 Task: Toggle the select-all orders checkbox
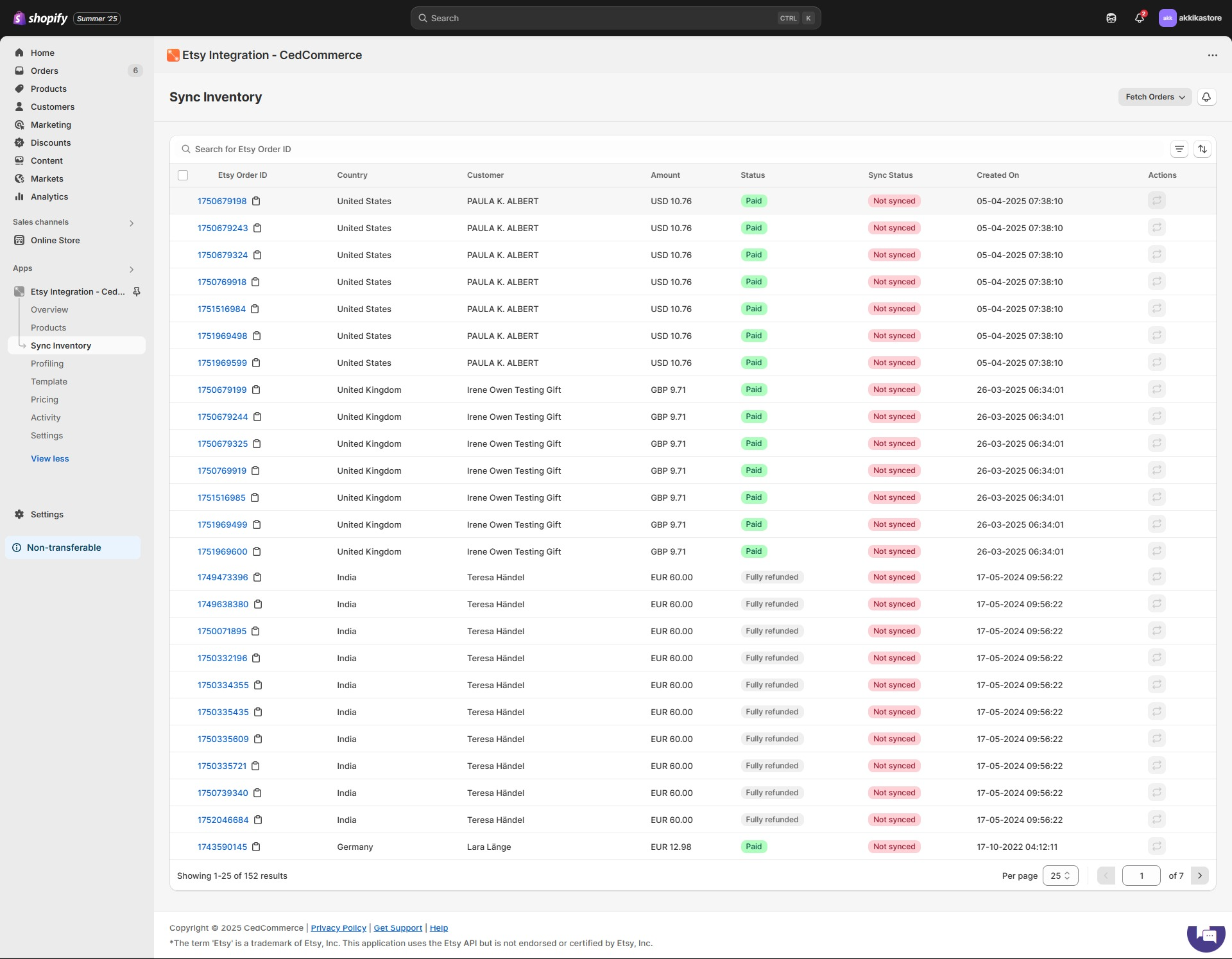(183, 175)
